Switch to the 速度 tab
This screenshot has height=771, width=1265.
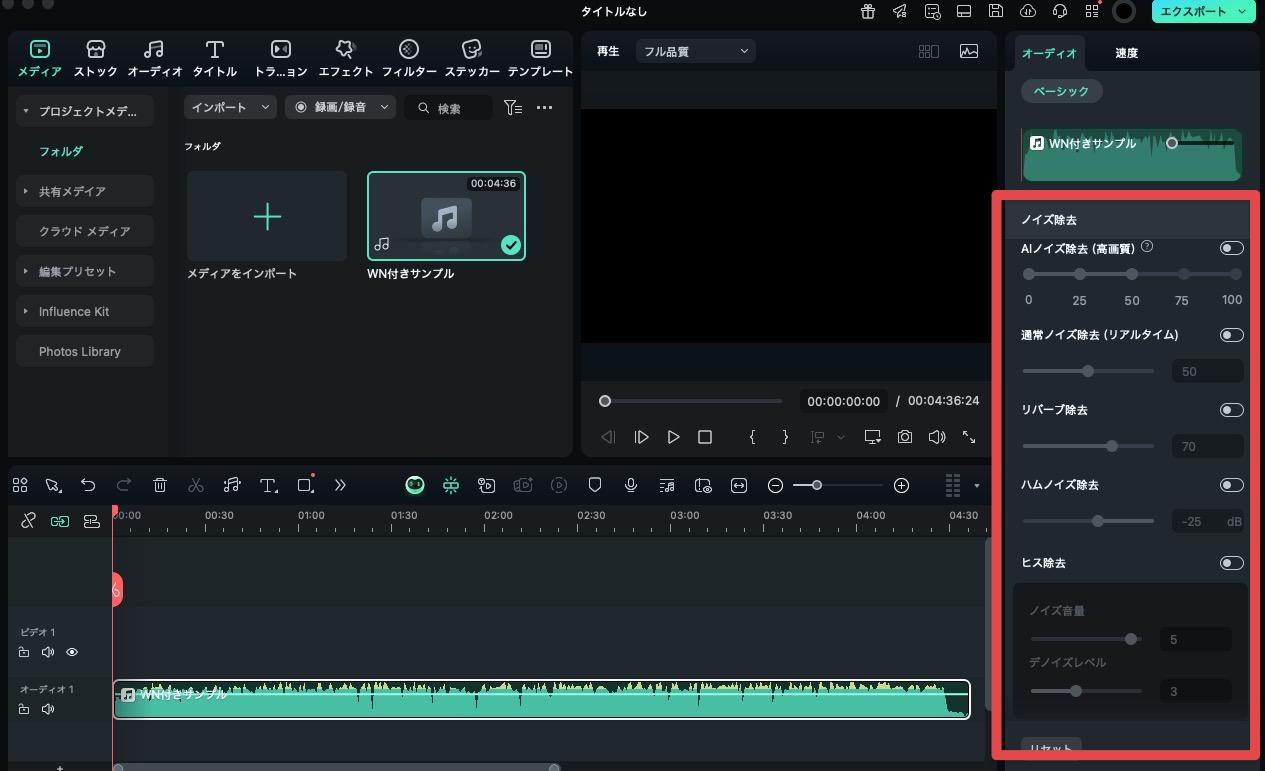(1126, 53)
